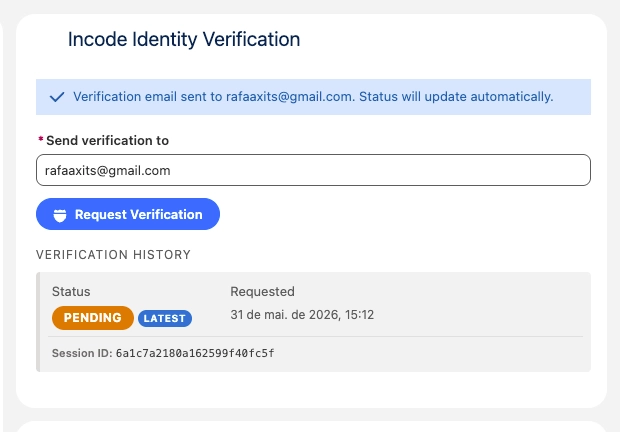Click the shield icon on Request Verification button
The image size is (620, 432).
(x=60, y=215)
